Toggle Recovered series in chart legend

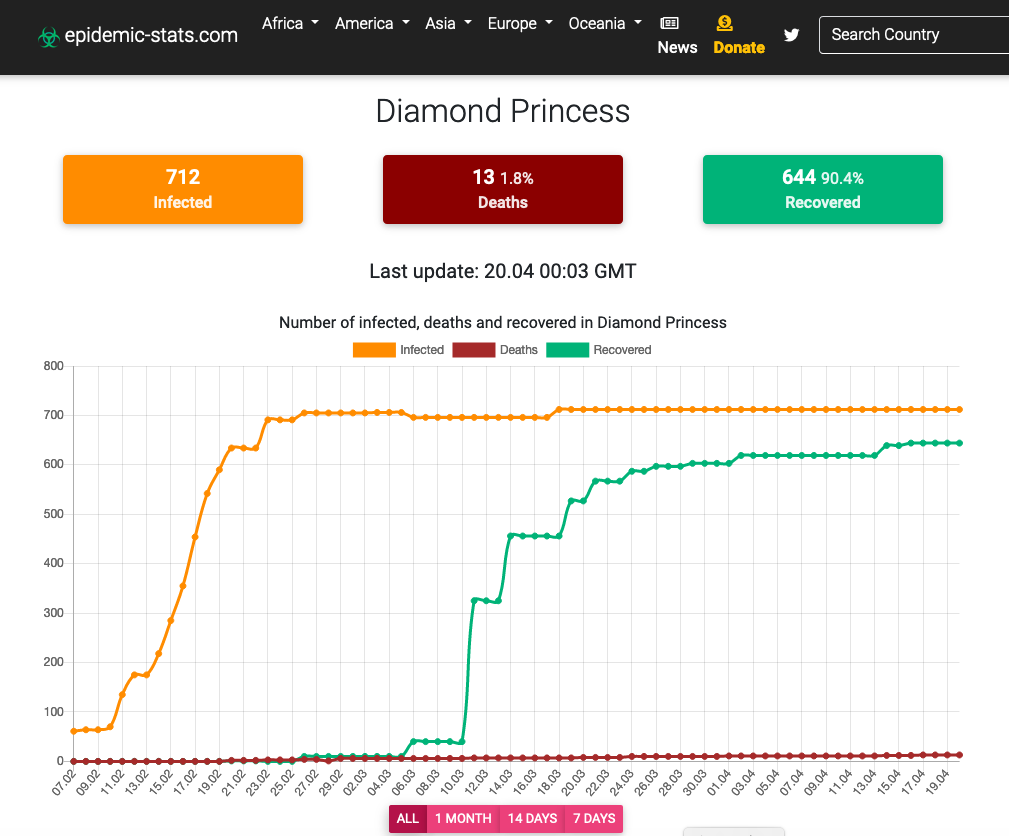[x=600, y=350]
